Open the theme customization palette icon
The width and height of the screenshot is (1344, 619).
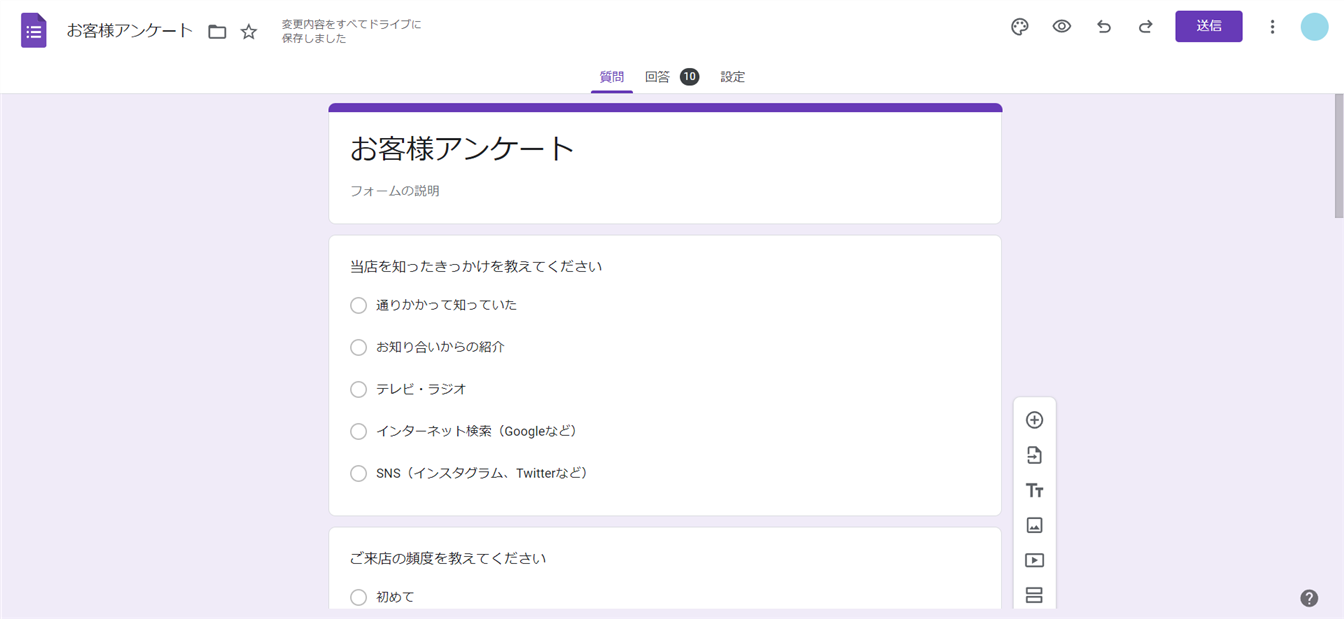1019,27
